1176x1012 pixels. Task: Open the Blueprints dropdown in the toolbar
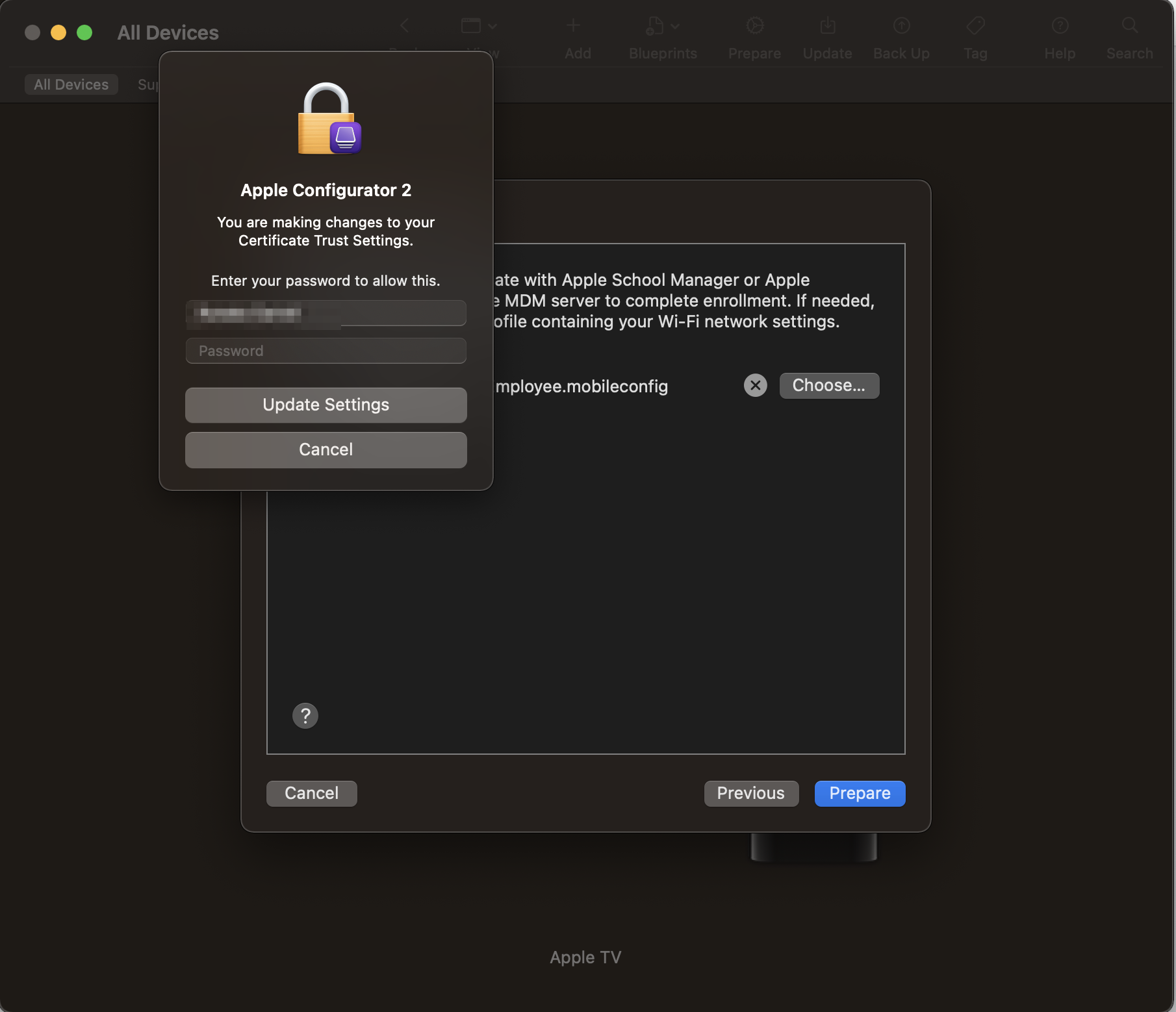663,26
